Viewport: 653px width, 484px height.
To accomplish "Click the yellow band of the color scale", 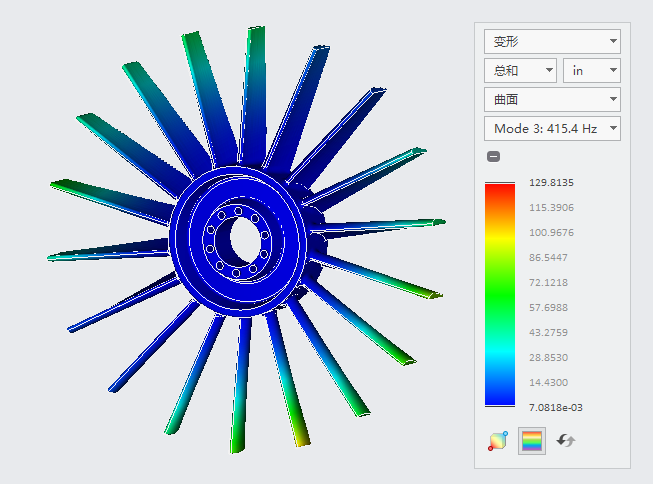I will tap(499, 240).
